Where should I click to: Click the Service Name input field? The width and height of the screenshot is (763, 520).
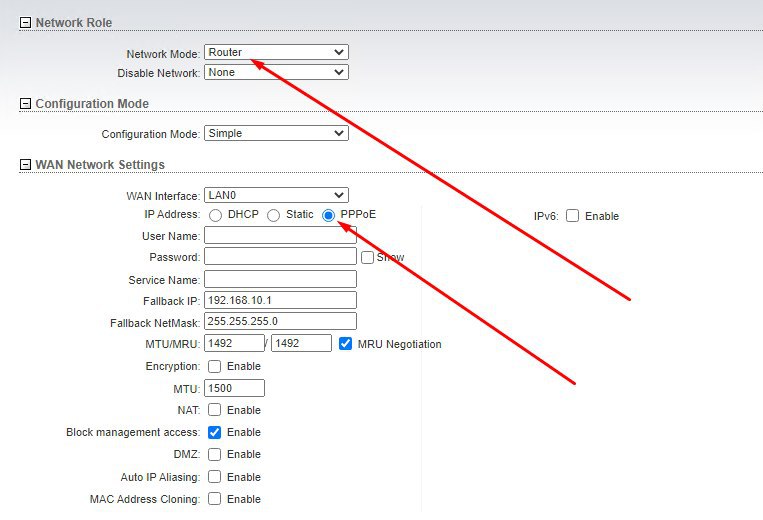point(280,279)
